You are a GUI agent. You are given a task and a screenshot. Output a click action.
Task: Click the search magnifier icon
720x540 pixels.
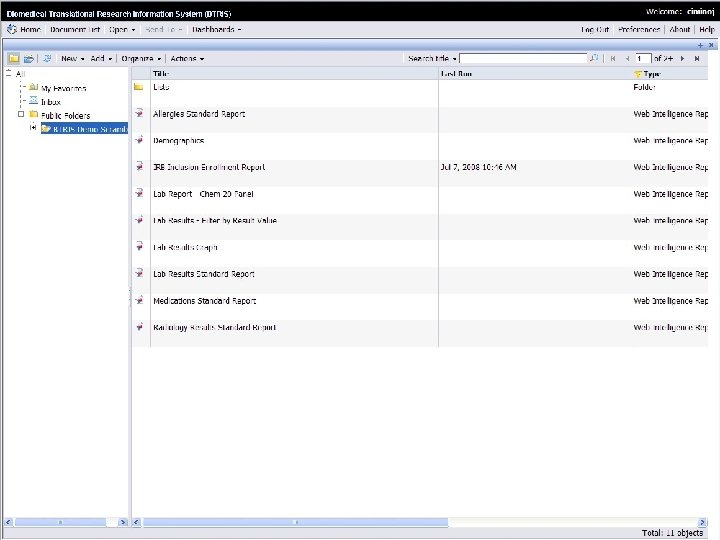(x=594, y=58)
